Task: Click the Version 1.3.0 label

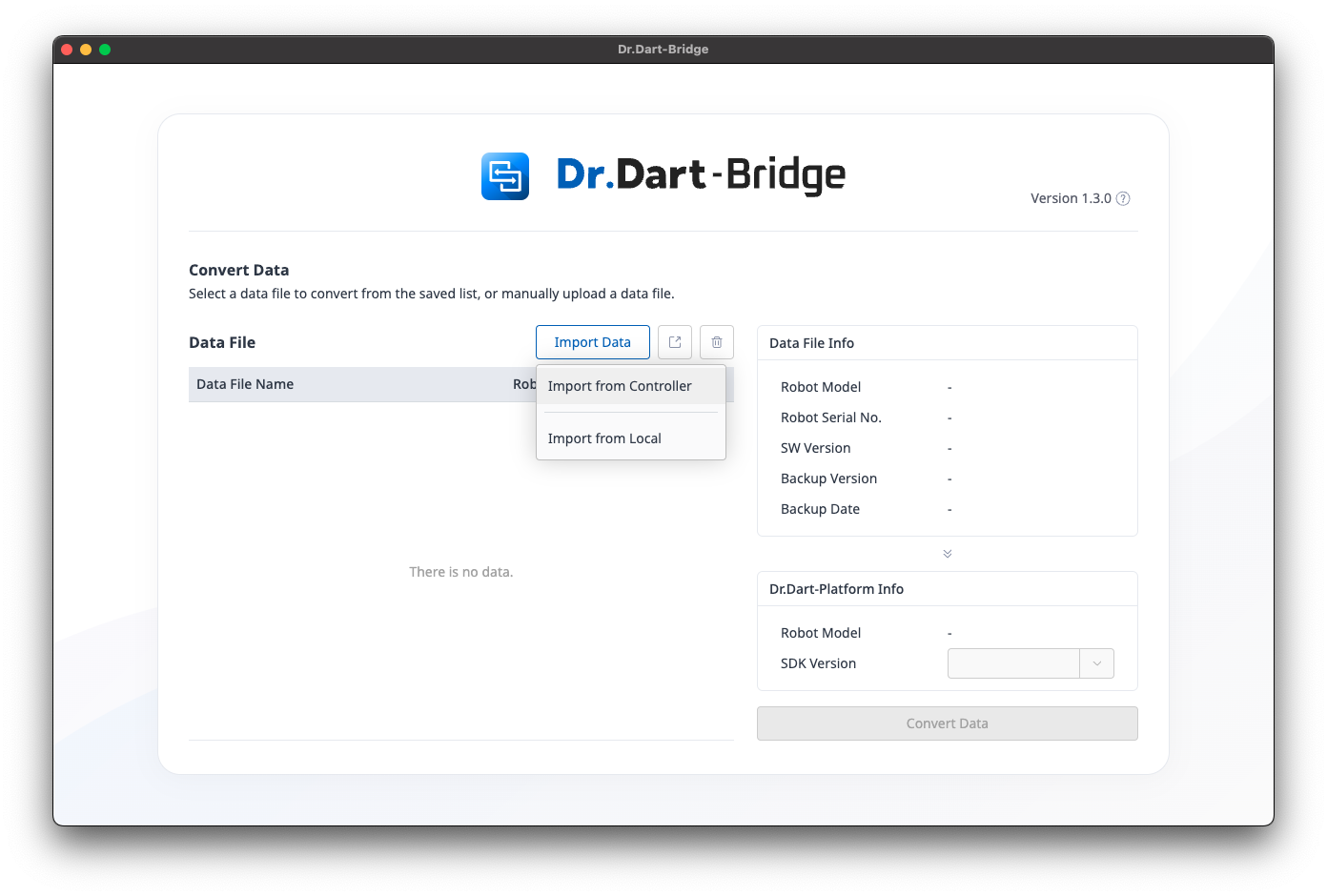Action: point(1071,198)
